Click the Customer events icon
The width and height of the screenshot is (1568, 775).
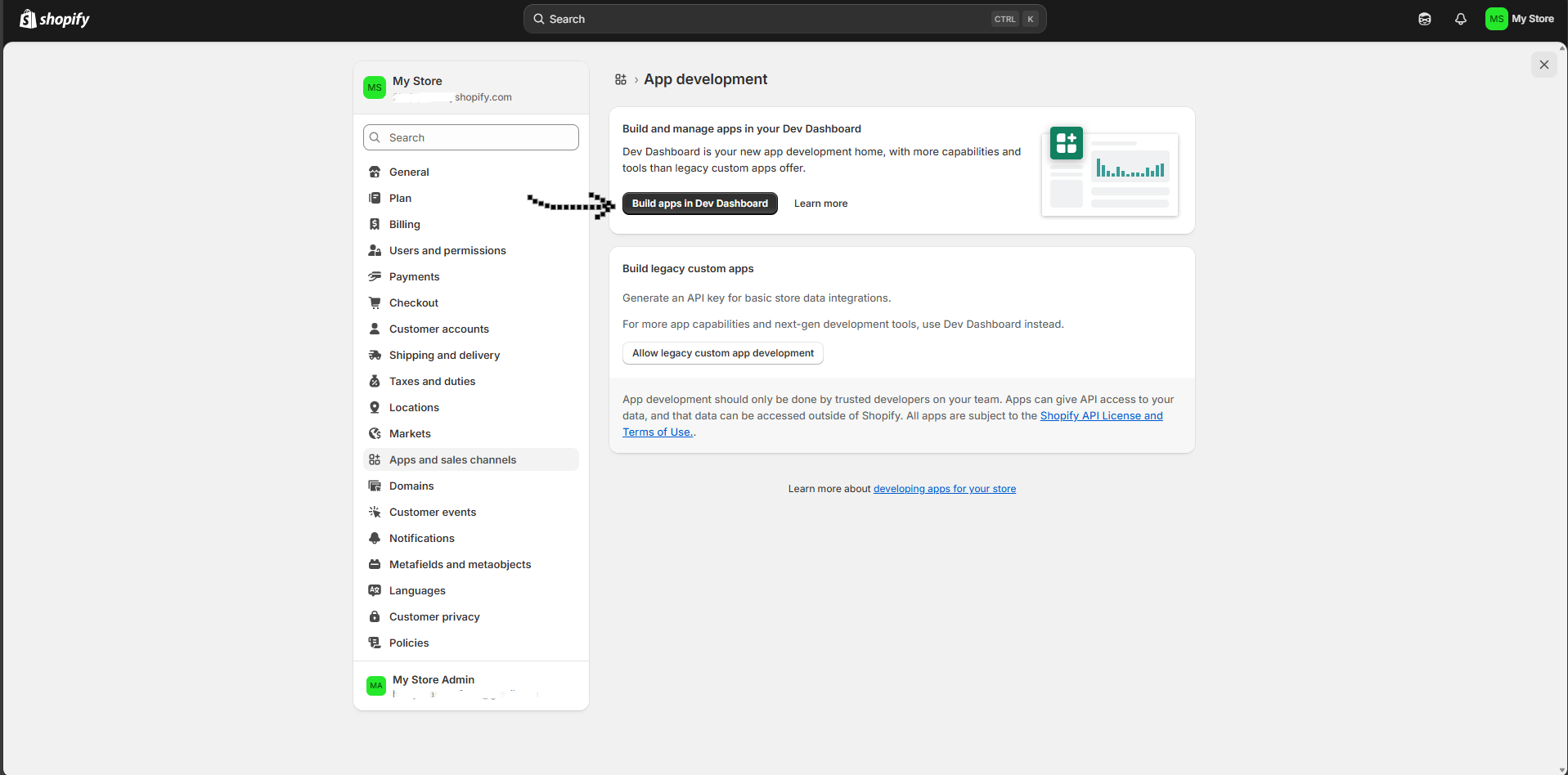point(375,512)
